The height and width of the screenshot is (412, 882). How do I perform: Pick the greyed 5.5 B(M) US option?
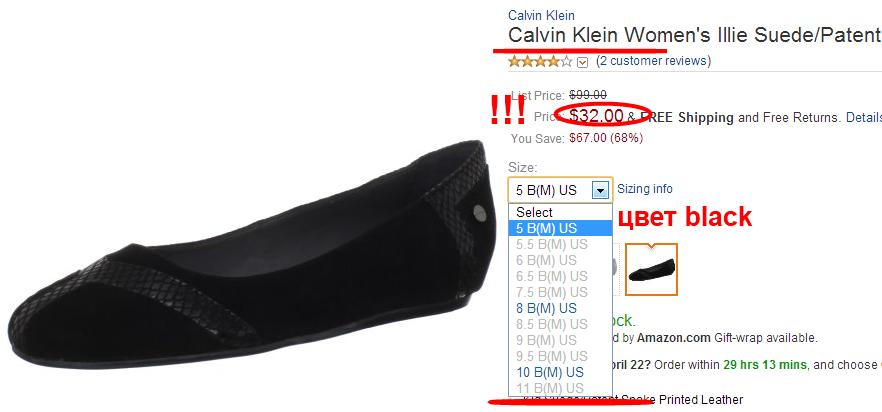pos(560,244)
